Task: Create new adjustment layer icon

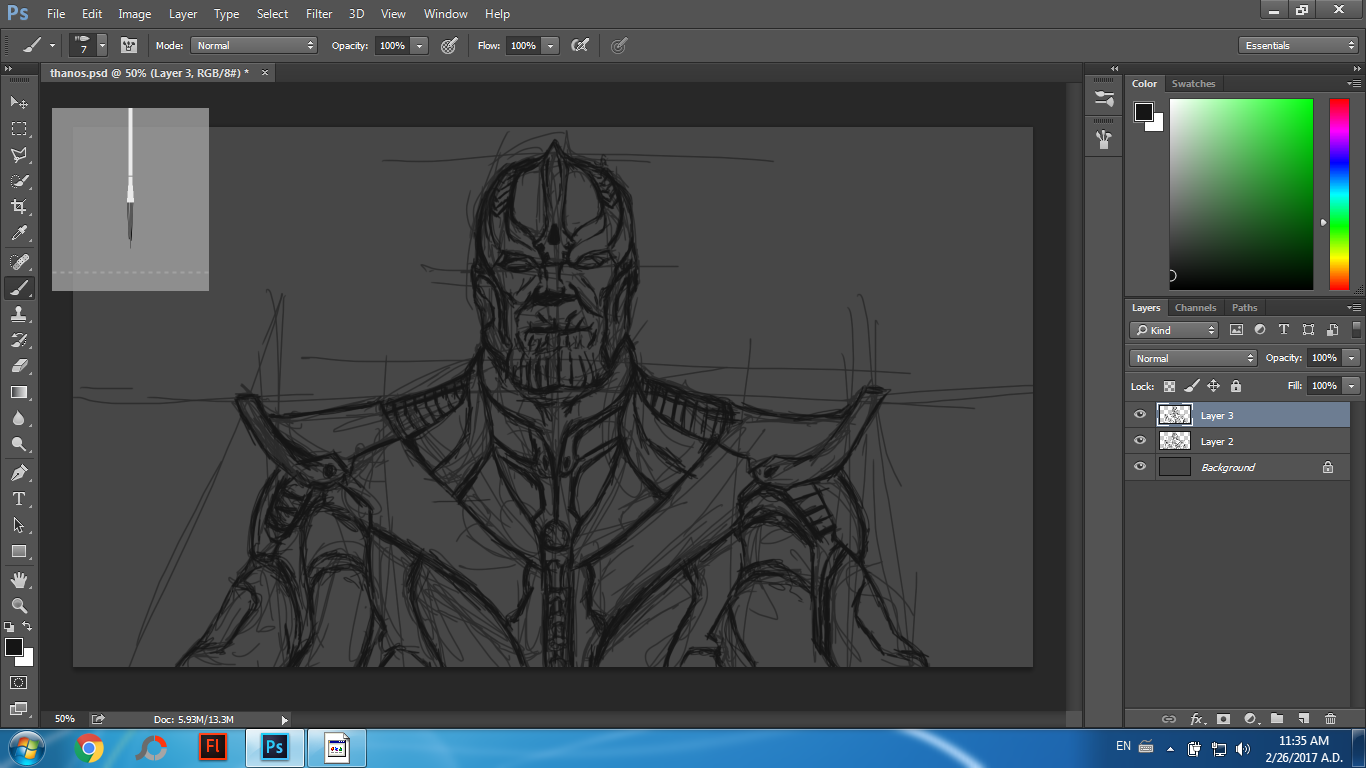Action: click(1250, 718)
